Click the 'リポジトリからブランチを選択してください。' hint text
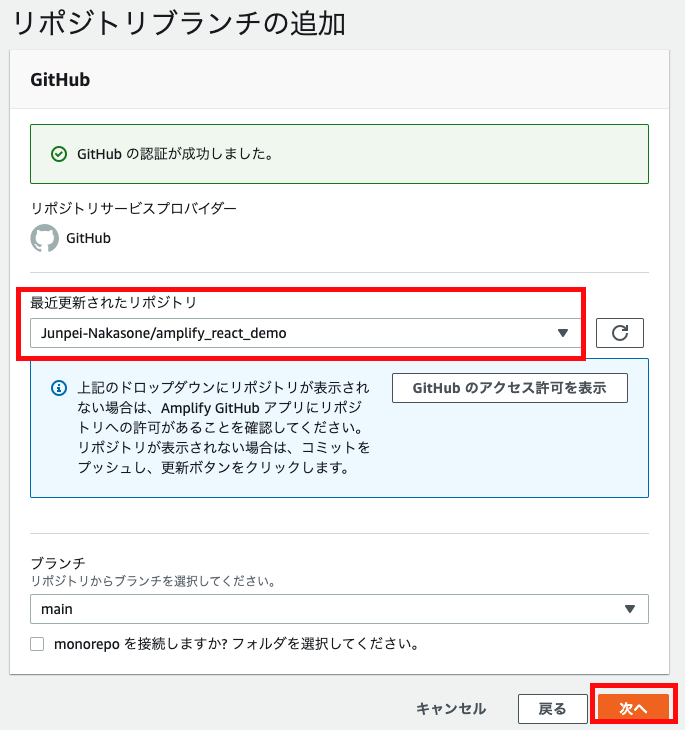The image size is (685, 730). point(153,581)
